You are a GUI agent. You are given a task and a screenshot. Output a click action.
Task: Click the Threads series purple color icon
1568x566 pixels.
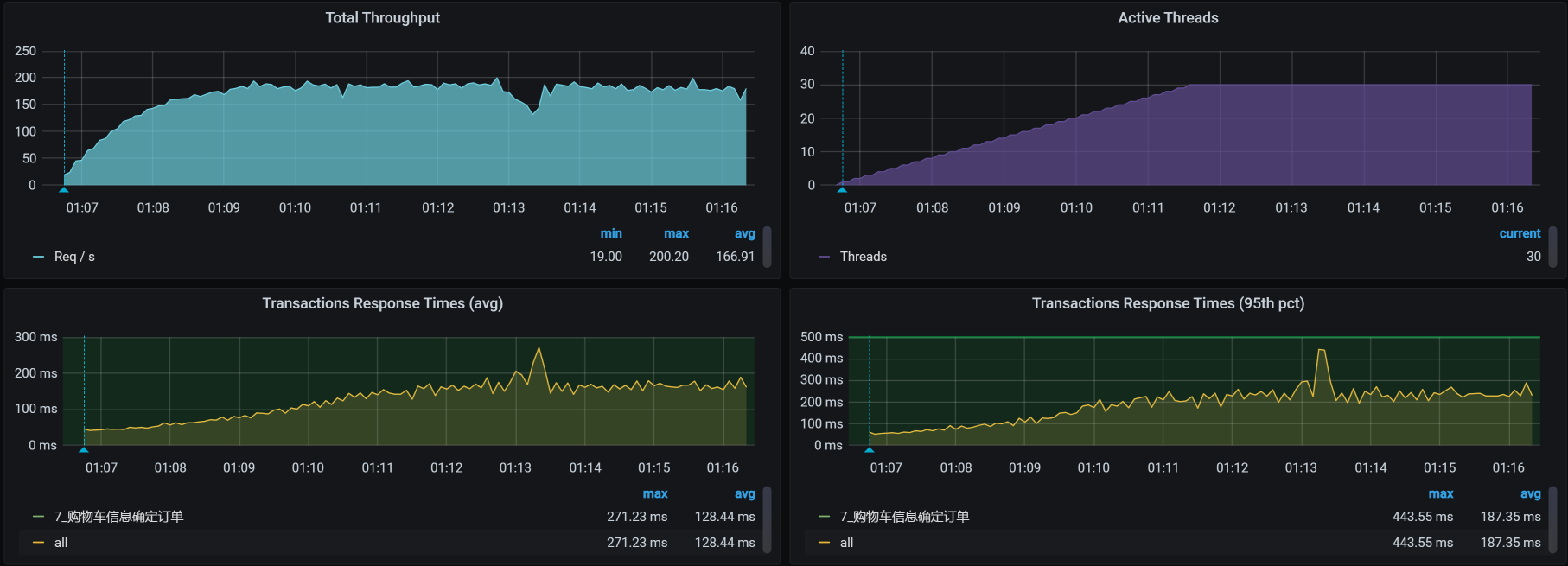(824, 257)
